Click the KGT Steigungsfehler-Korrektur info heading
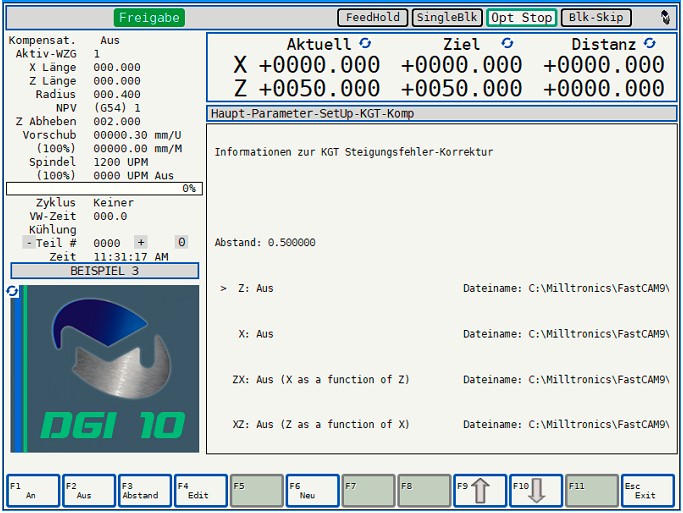683x513 pixels. (354, 152)
